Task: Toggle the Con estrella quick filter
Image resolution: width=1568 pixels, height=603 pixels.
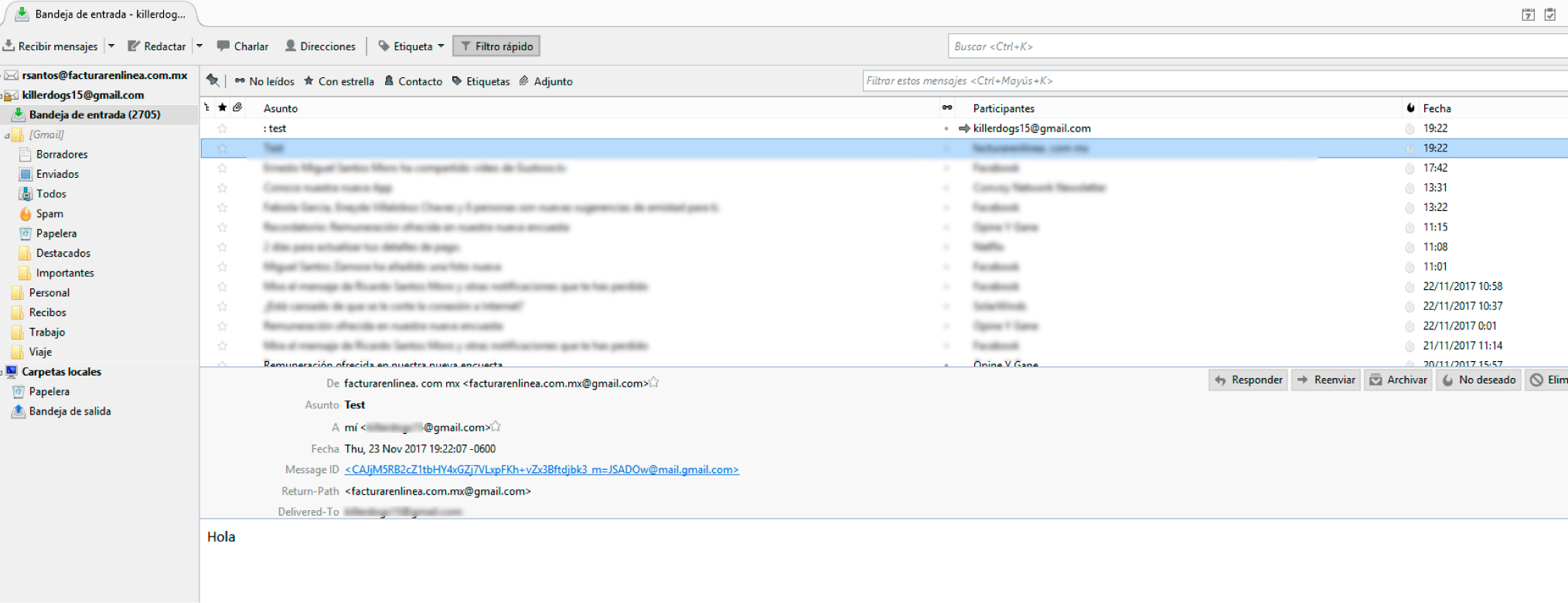Action: tap(339, 81)
